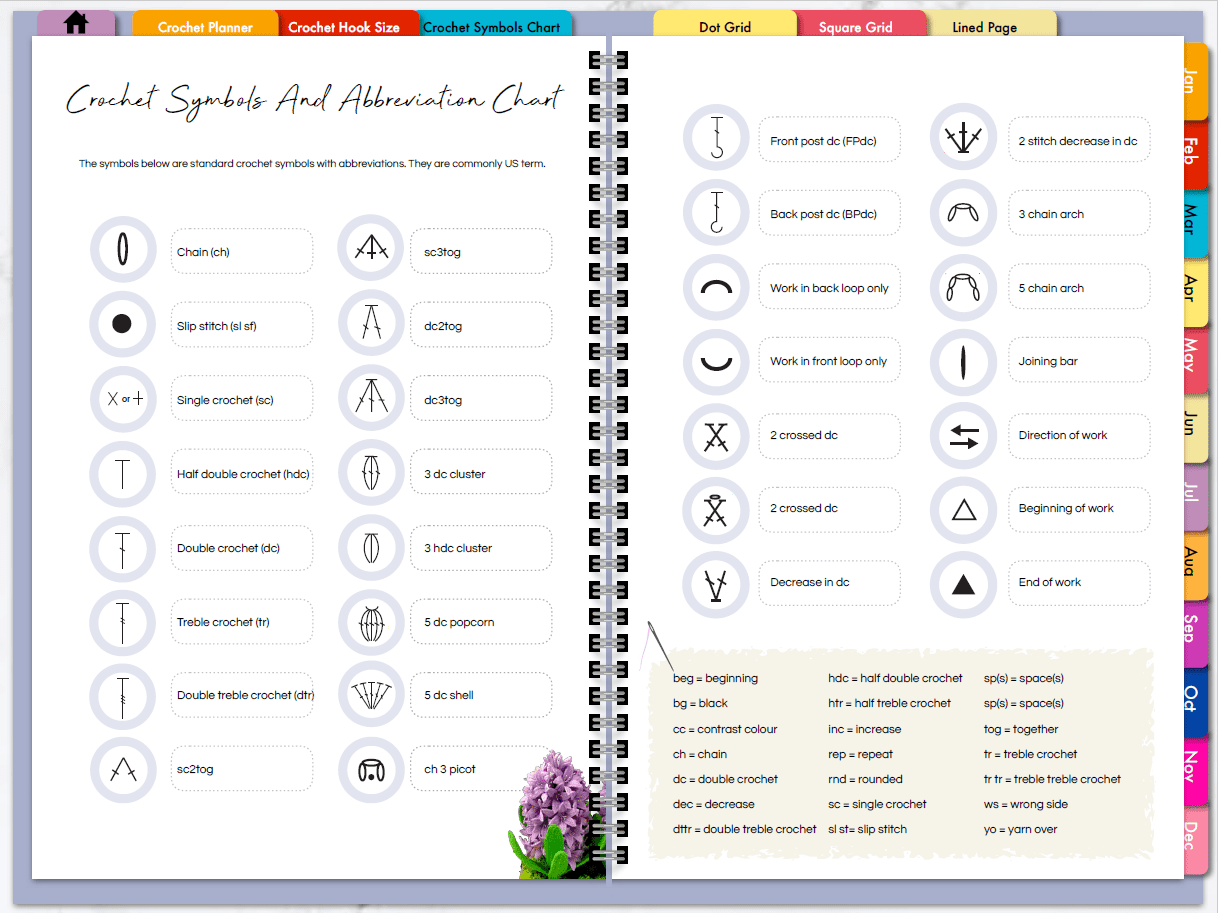Viewport: 1218px width, 913px height.
Task: Click the ch 3 picot symbol
Action: pos(371,768)
